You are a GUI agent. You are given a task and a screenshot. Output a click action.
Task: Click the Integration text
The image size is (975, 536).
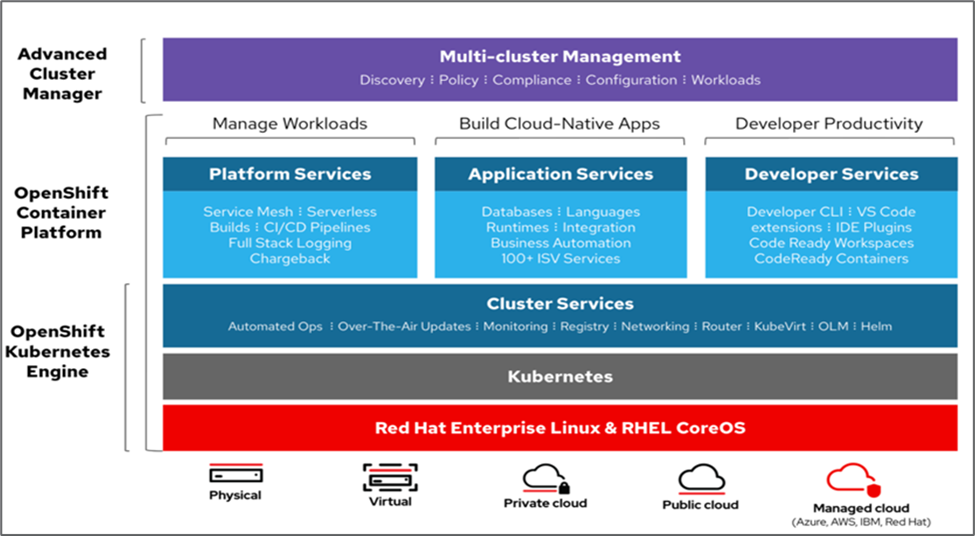pyautogui.click(x=599, y=228)
